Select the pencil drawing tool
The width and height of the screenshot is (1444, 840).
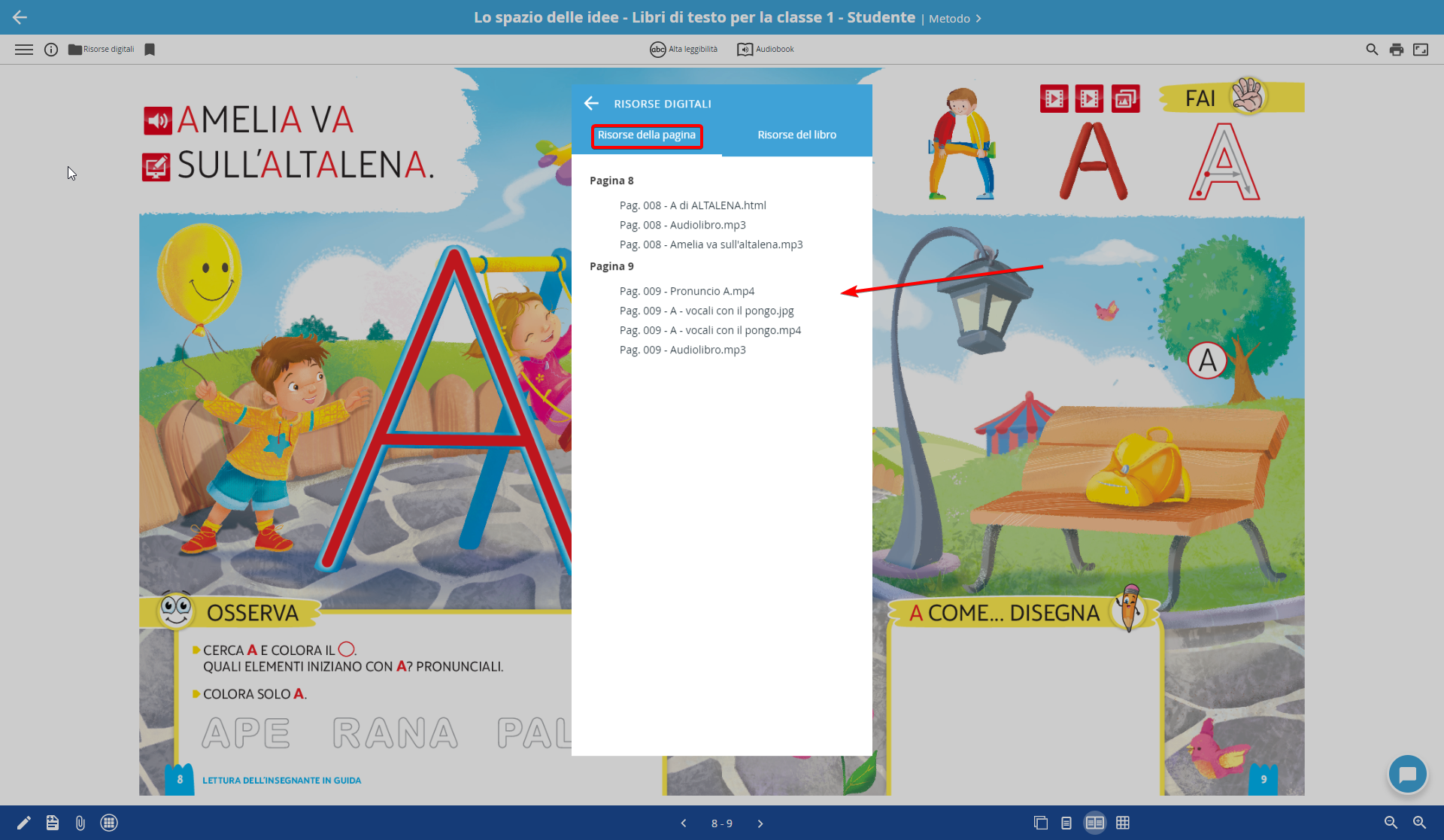pyautogui.click(x=24, y=823)
